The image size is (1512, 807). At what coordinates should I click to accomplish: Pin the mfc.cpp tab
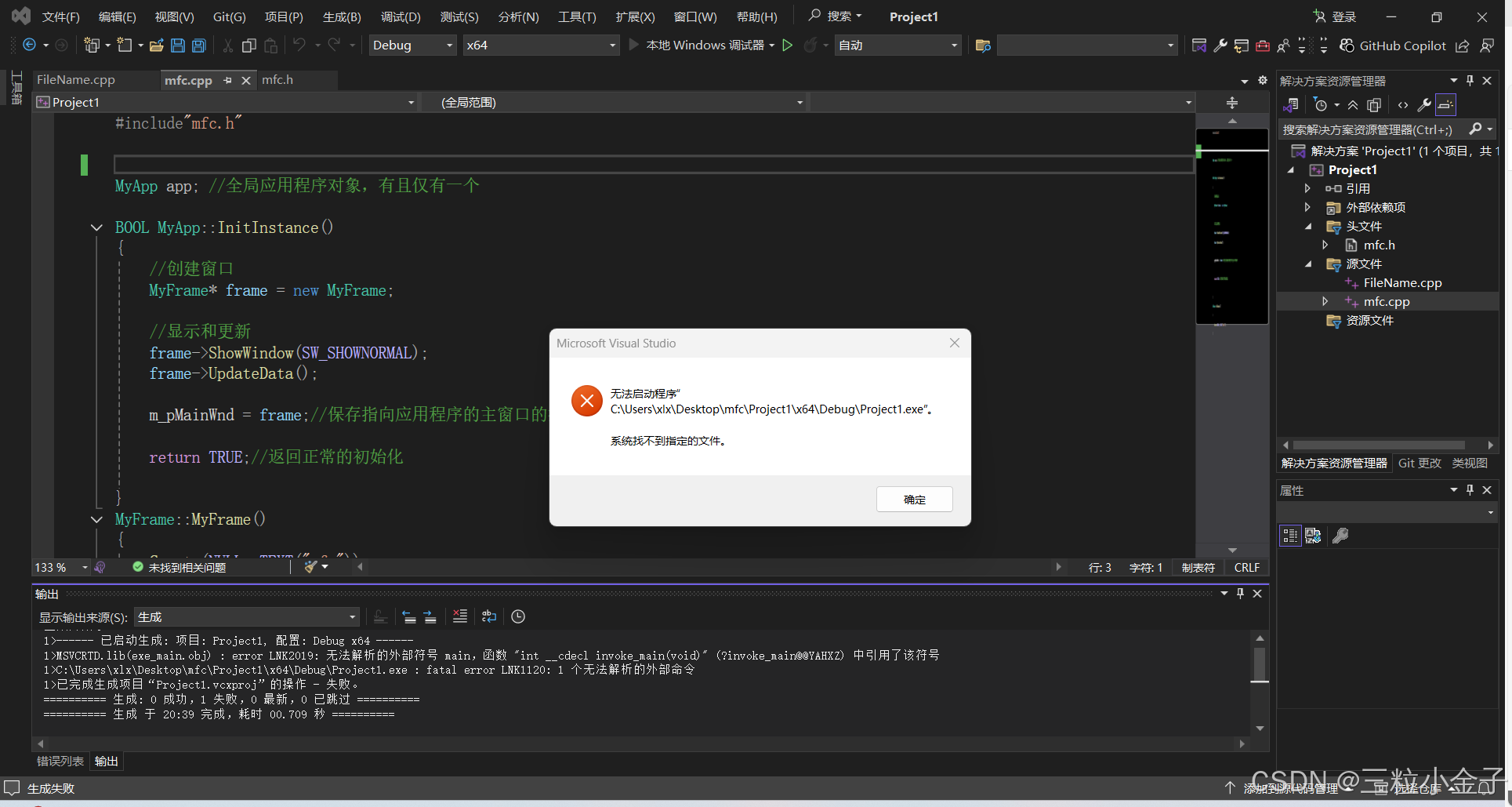tap(227, 80)
